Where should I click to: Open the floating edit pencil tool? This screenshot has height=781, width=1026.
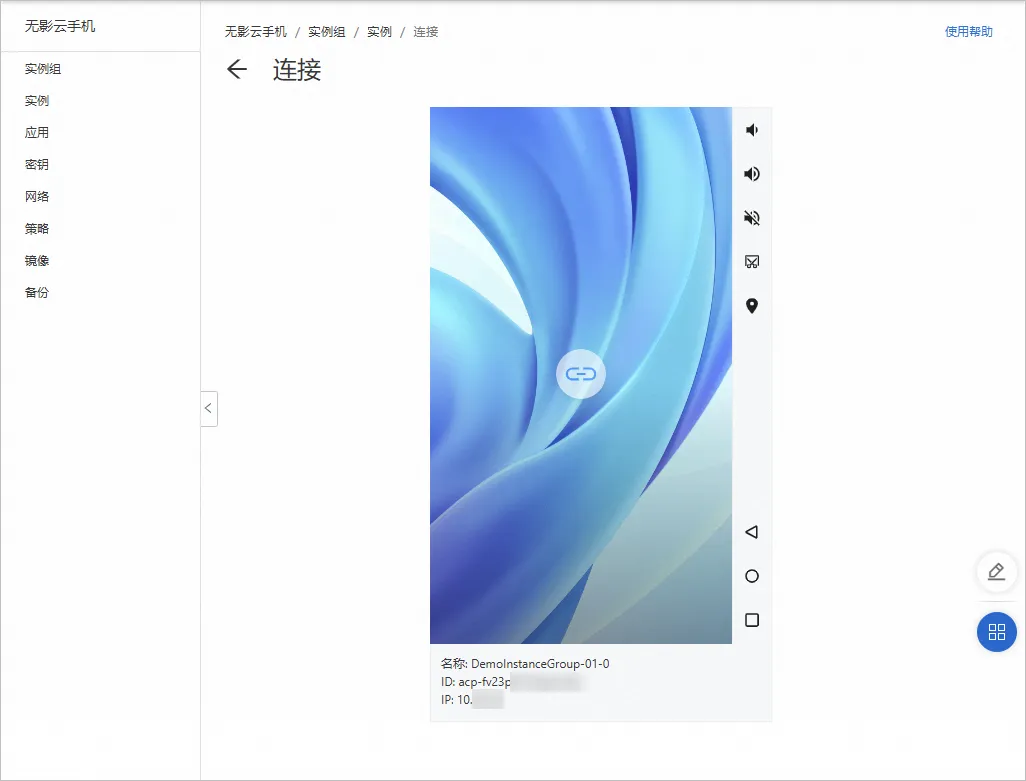(996, 571)
